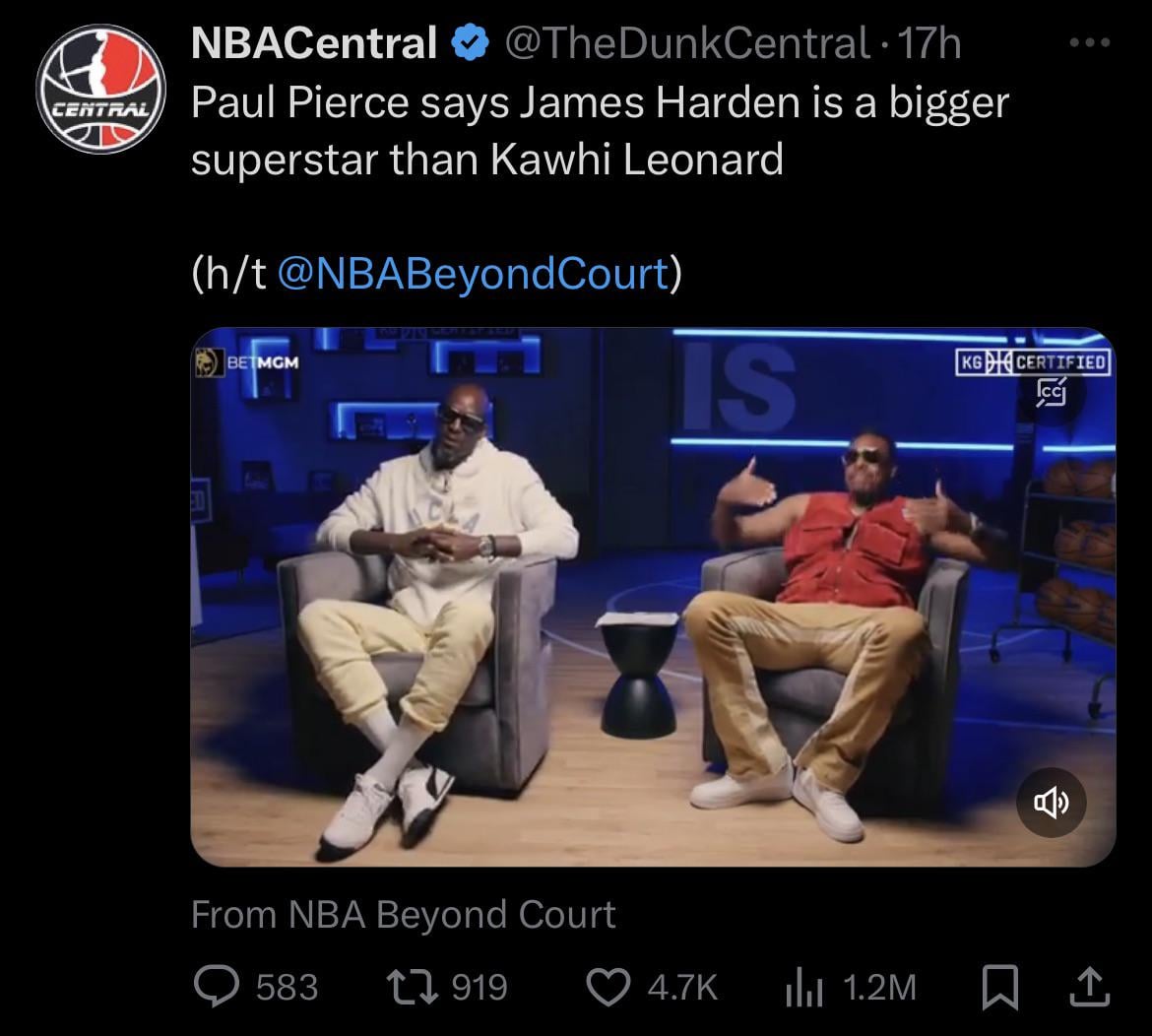Toggle closed captions on the video

click(1052, 392)
